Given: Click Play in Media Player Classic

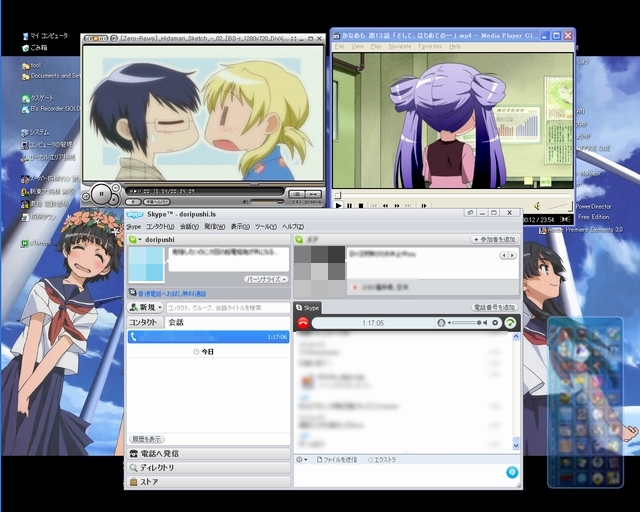Looking at the screenshot, I should pos(338,206).
